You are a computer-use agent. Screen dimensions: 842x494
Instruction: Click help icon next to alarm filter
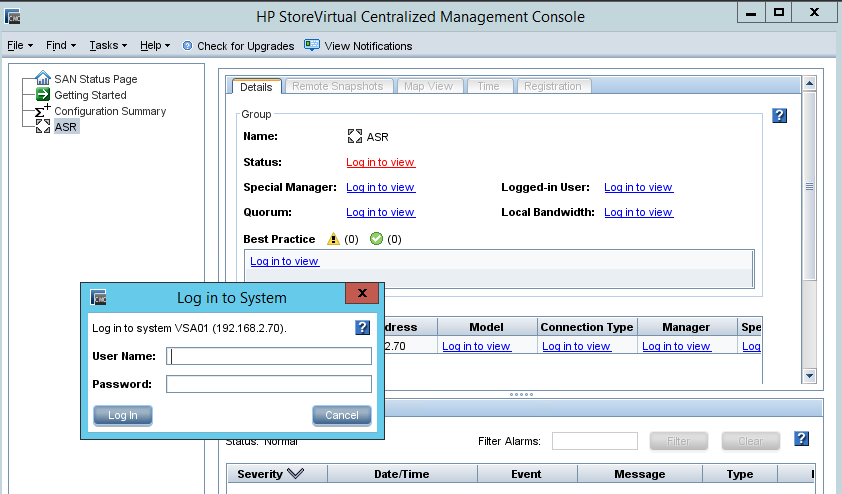[801, 439]
